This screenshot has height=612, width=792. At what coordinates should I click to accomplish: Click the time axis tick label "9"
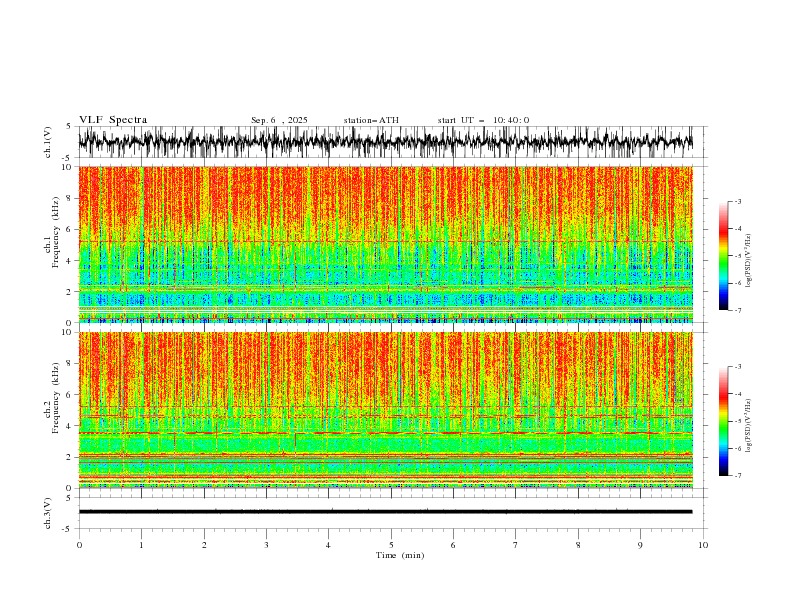(x=640, y=545)
